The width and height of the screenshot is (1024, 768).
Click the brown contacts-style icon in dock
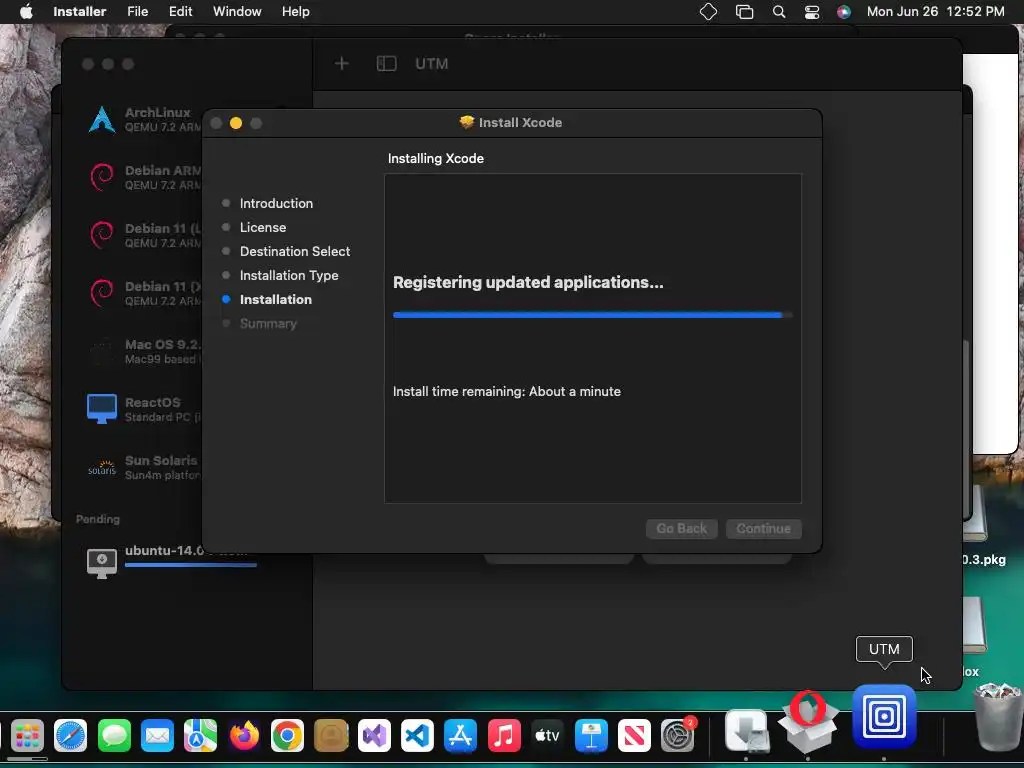tap(331, 736)
